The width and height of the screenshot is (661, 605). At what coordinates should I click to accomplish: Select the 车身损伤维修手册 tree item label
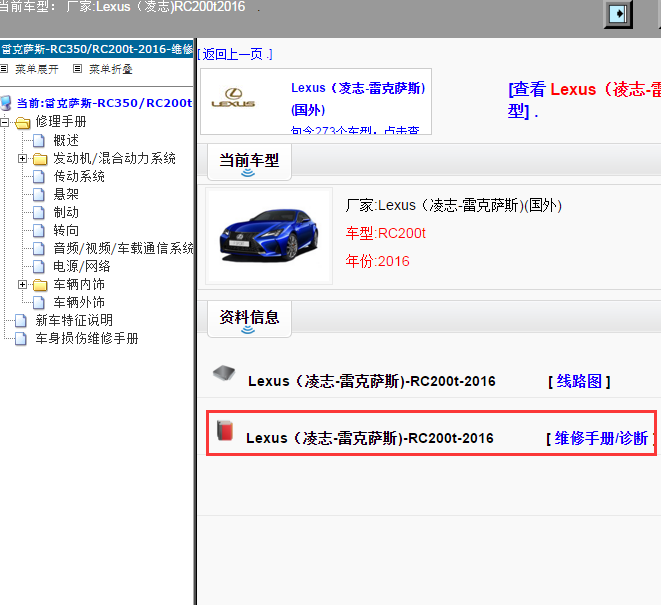87,339
